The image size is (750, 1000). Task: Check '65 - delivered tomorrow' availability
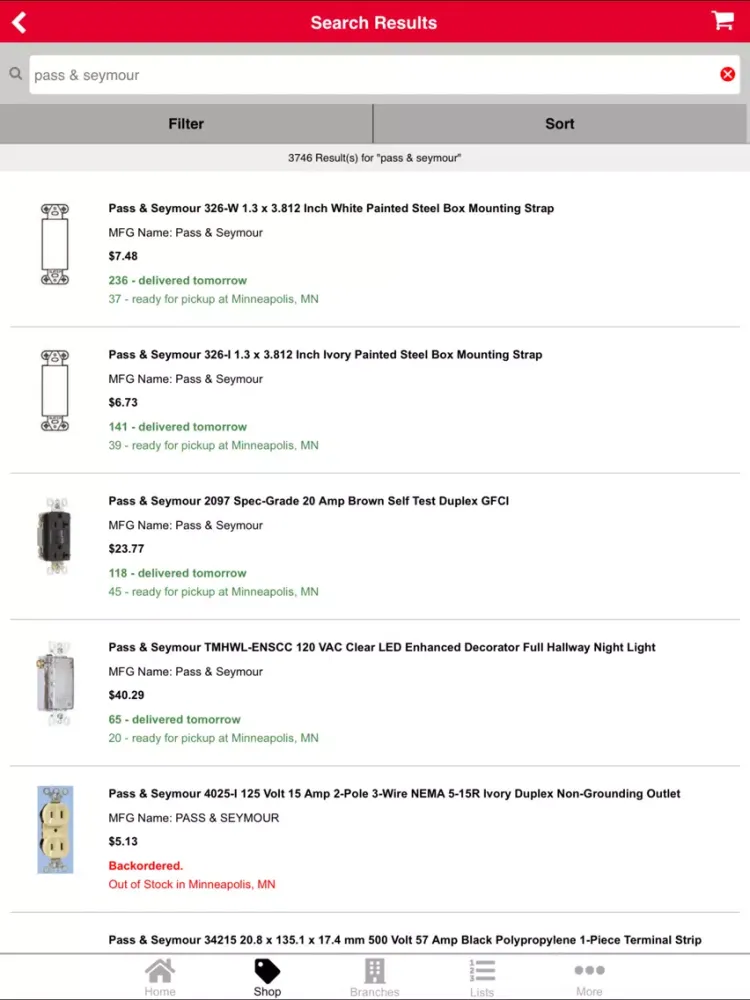point(174,719)
